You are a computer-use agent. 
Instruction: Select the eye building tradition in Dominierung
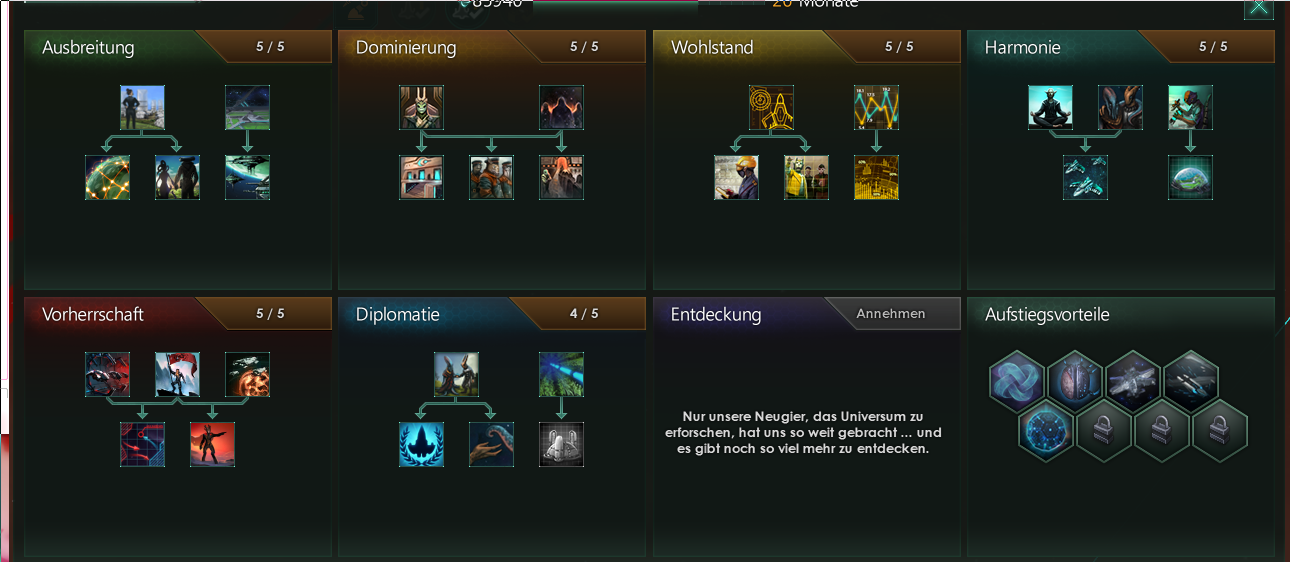click(421, 177)
